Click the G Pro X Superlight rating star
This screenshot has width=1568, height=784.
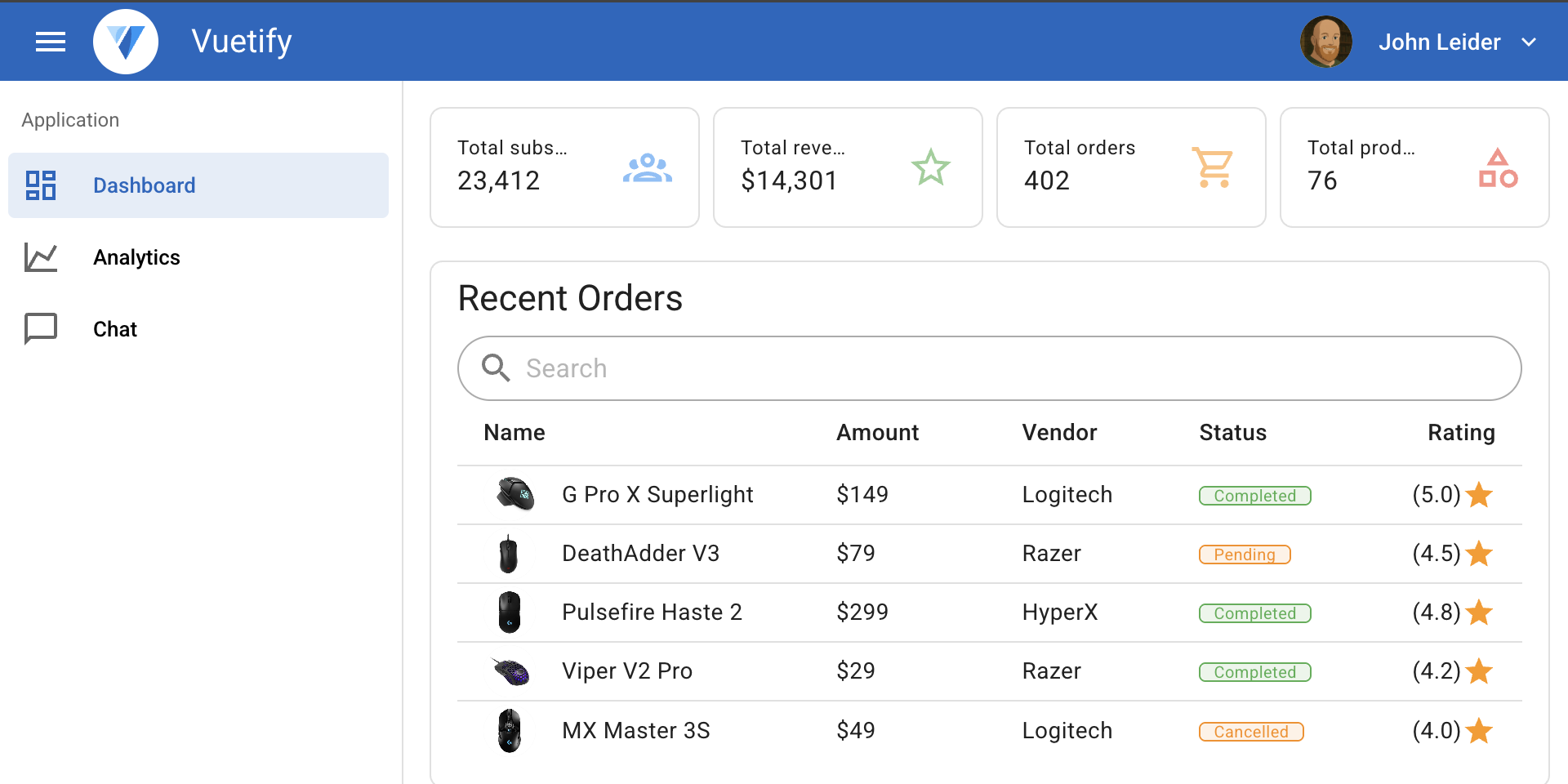(1479, 494)
